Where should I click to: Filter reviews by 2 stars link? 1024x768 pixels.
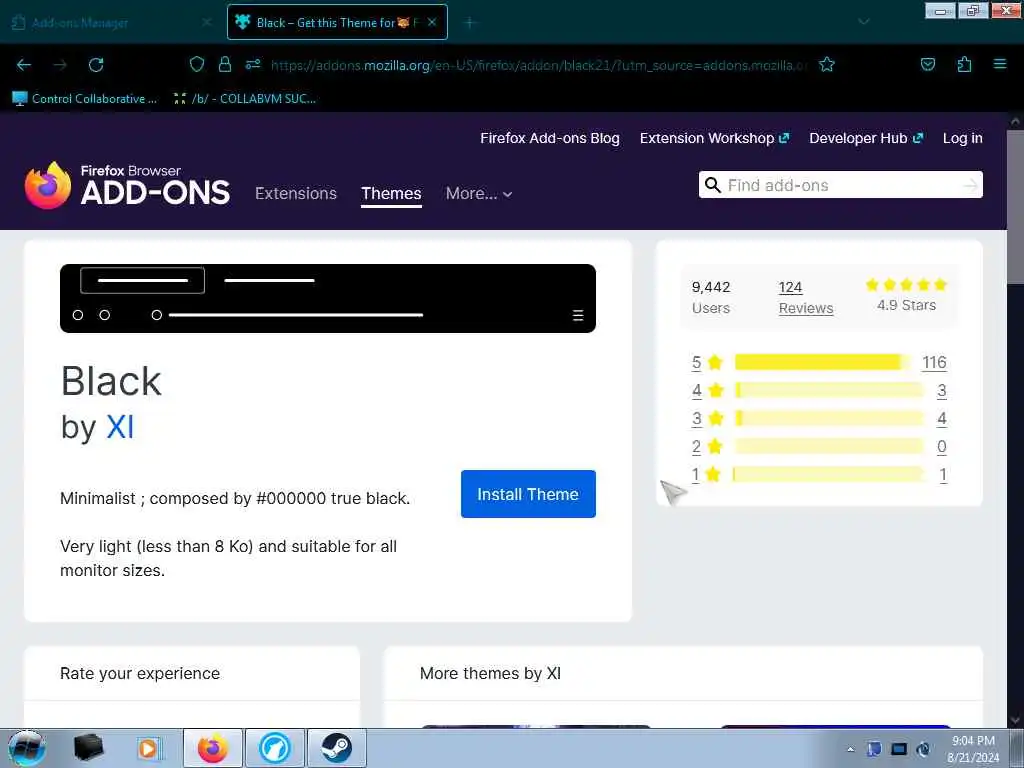pyautogui.click(x=696, y=447)
